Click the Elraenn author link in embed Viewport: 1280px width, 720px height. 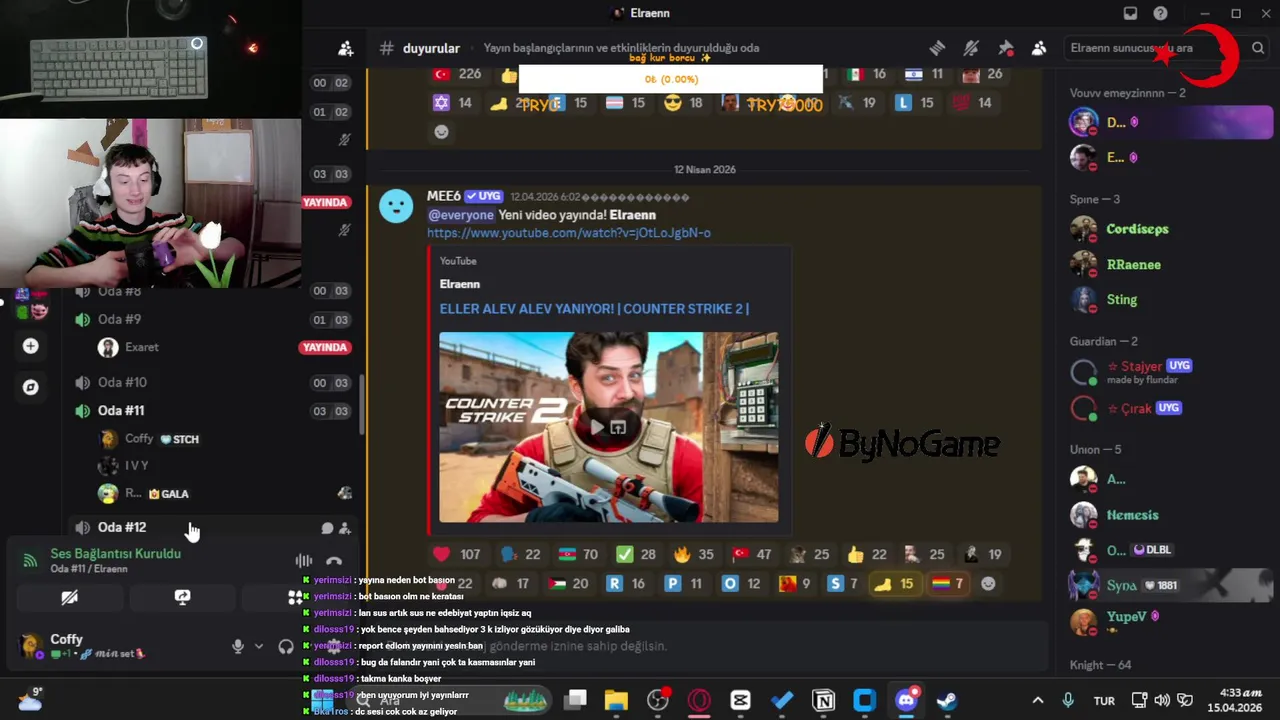(x=459, y=284)
